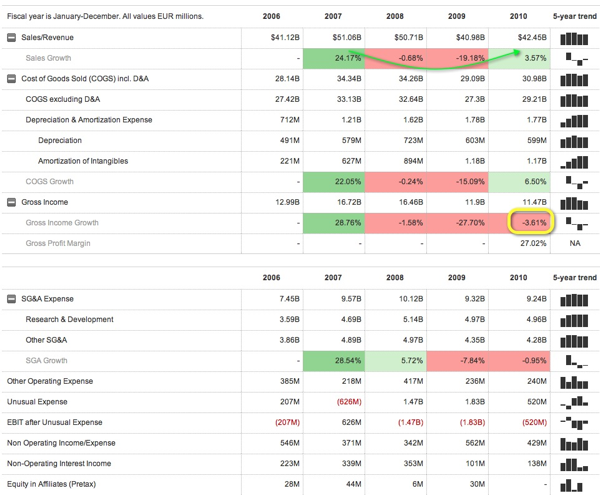Viewport: 600px width, 495px height.
Task: Click the 28.54% SGA growth cell
Action: (334, 360)
